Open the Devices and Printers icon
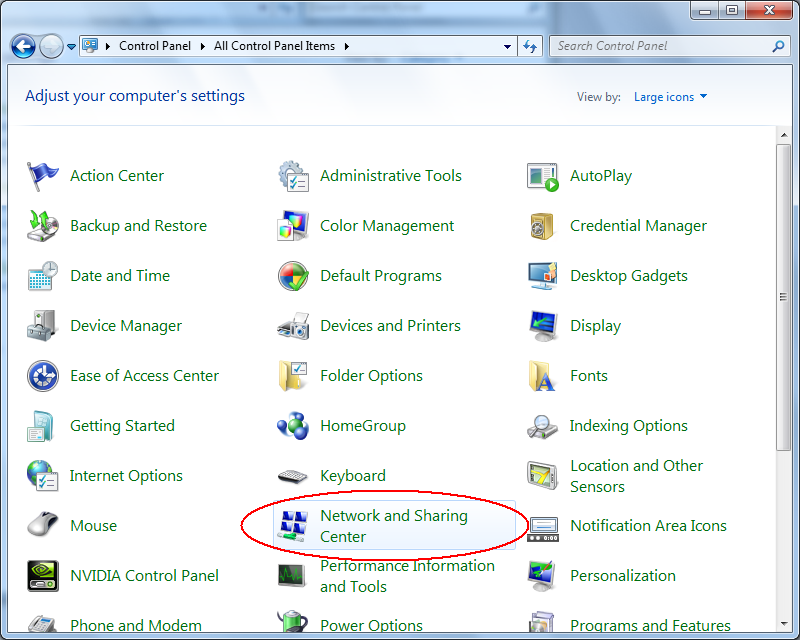The image size is (800, 640). click(x=293, y=326)
